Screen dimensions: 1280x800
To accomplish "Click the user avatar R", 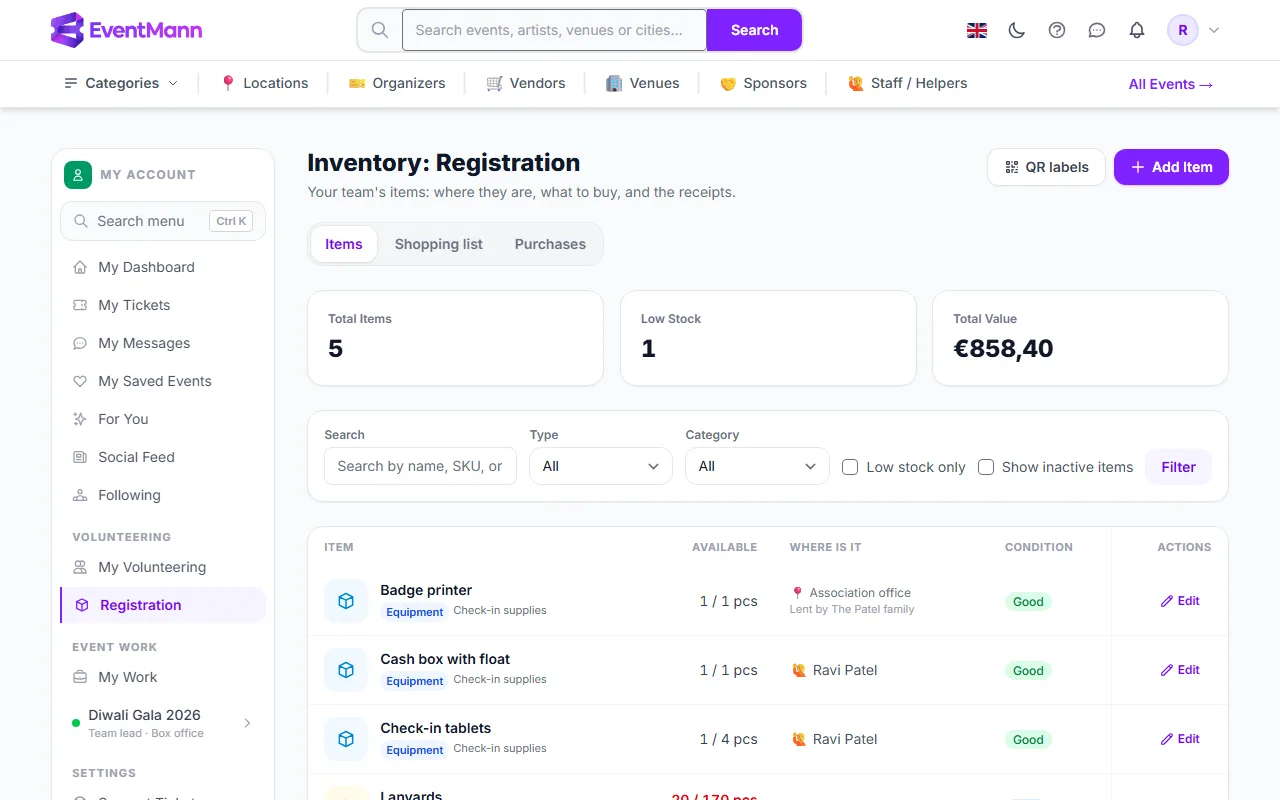I will click(1183, 30).
